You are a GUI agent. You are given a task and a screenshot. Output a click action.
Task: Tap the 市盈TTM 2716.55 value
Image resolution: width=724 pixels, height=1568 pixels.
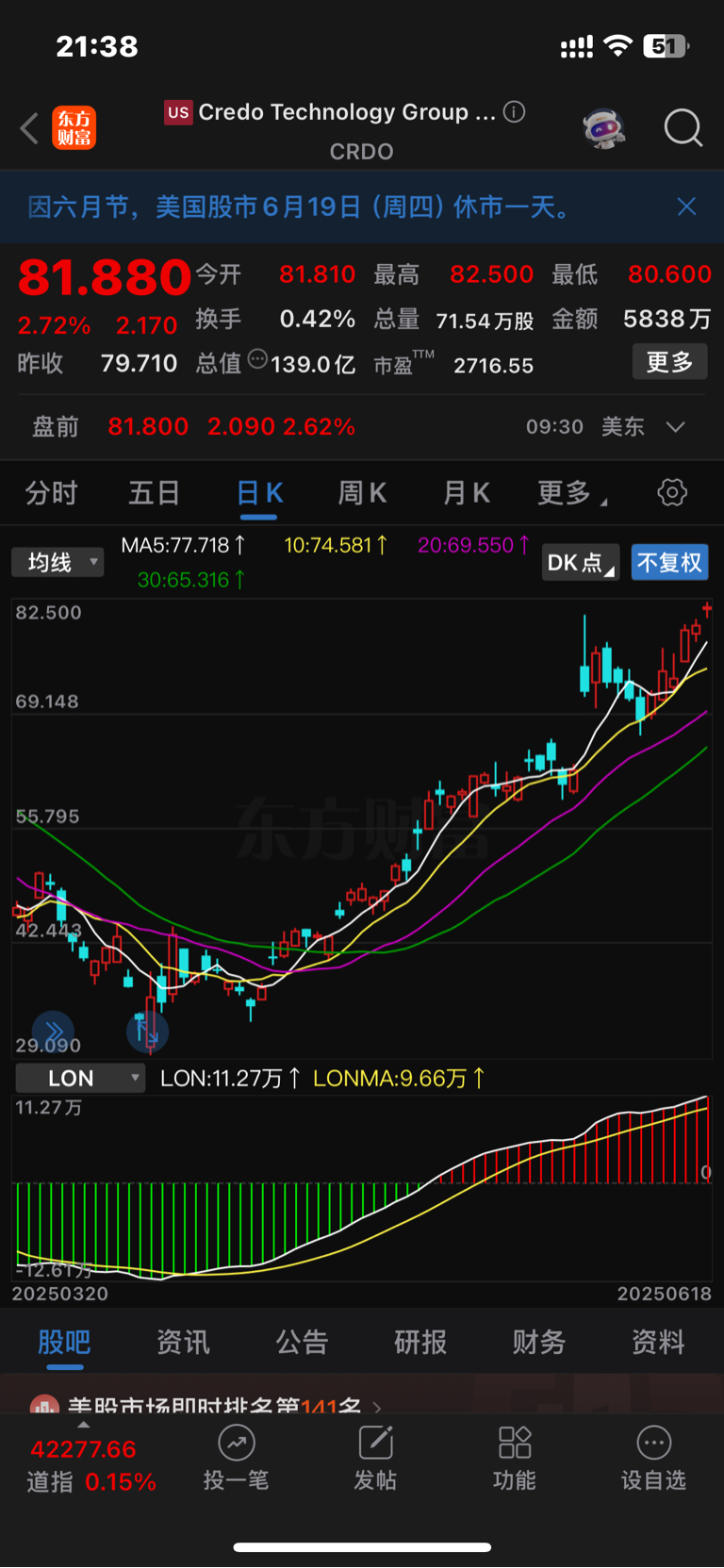[493, 365]
